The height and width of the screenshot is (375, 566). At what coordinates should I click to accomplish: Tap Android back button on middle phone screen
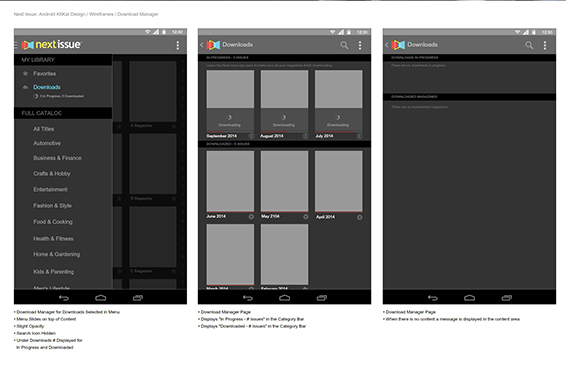tap(248, 298)
